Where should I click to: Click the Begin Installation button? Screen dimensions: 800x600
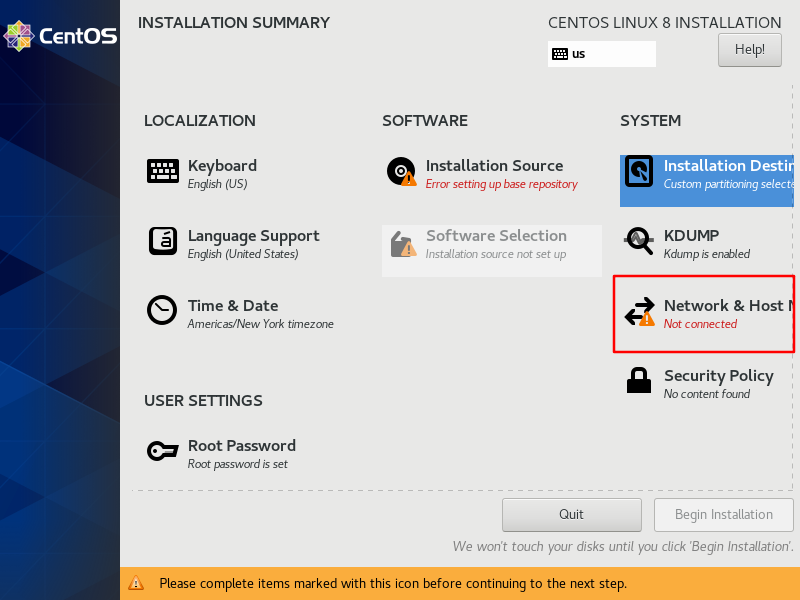pos(723,514)
